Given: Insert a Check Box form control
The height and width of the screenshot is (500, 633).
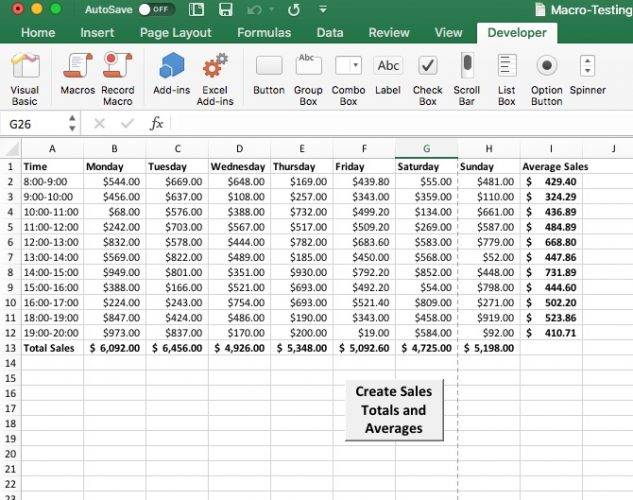Looking at the screenshot, I should (428, 78).
